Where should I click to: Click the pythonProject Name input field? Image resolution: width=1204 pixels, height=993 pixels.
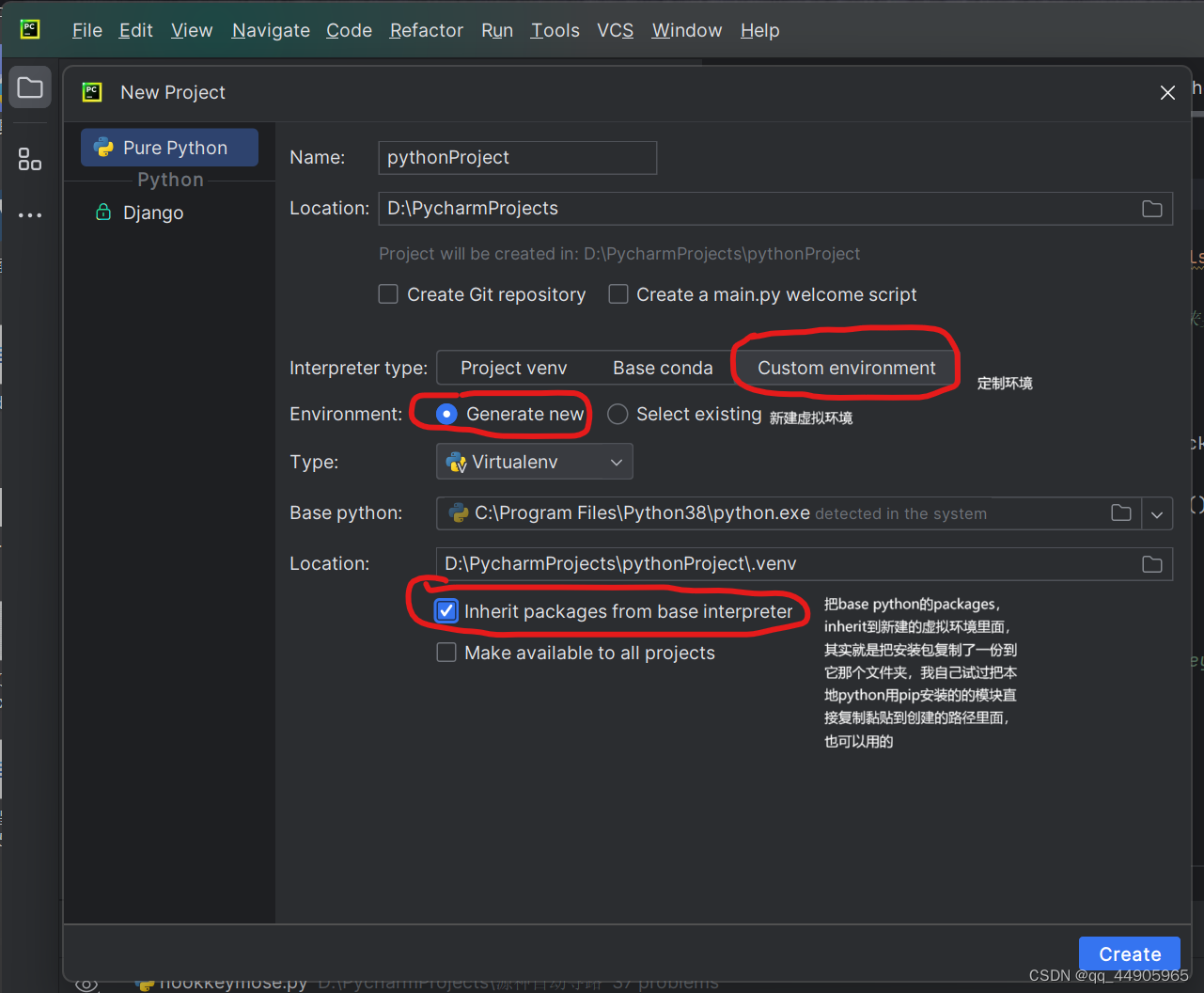517,157
